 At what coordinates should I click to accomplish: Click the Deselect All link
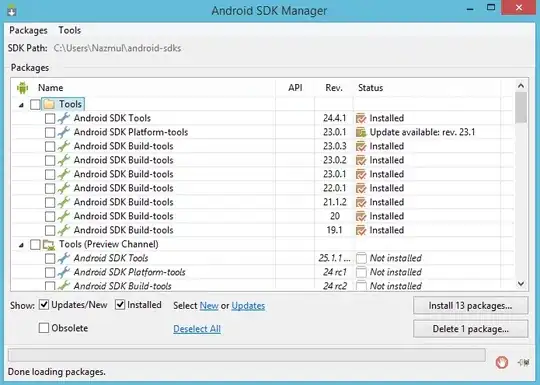pyautogui.click(x=197, y=329)
